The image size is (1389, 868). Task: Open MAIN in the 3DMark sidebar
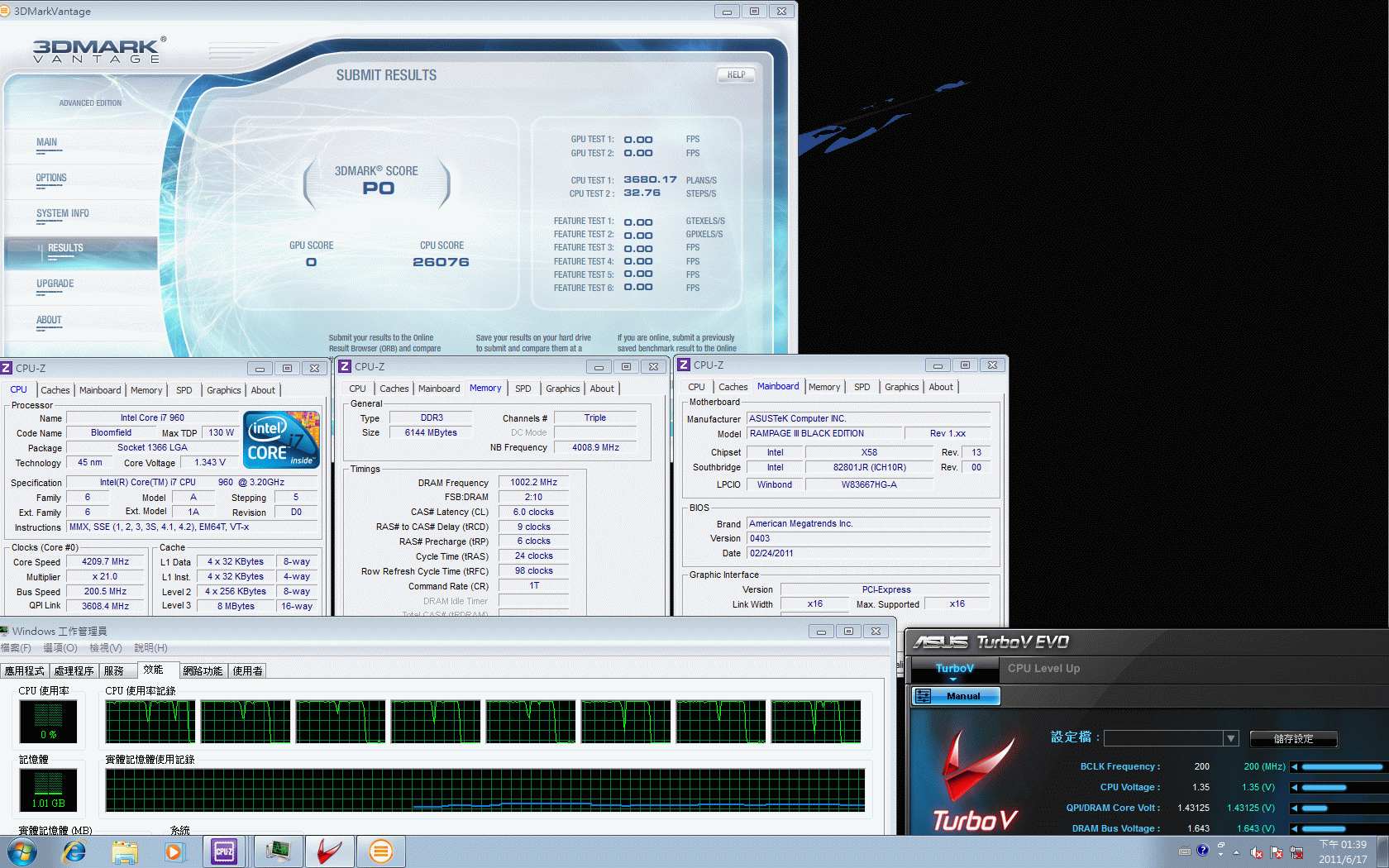click(47, 142)
